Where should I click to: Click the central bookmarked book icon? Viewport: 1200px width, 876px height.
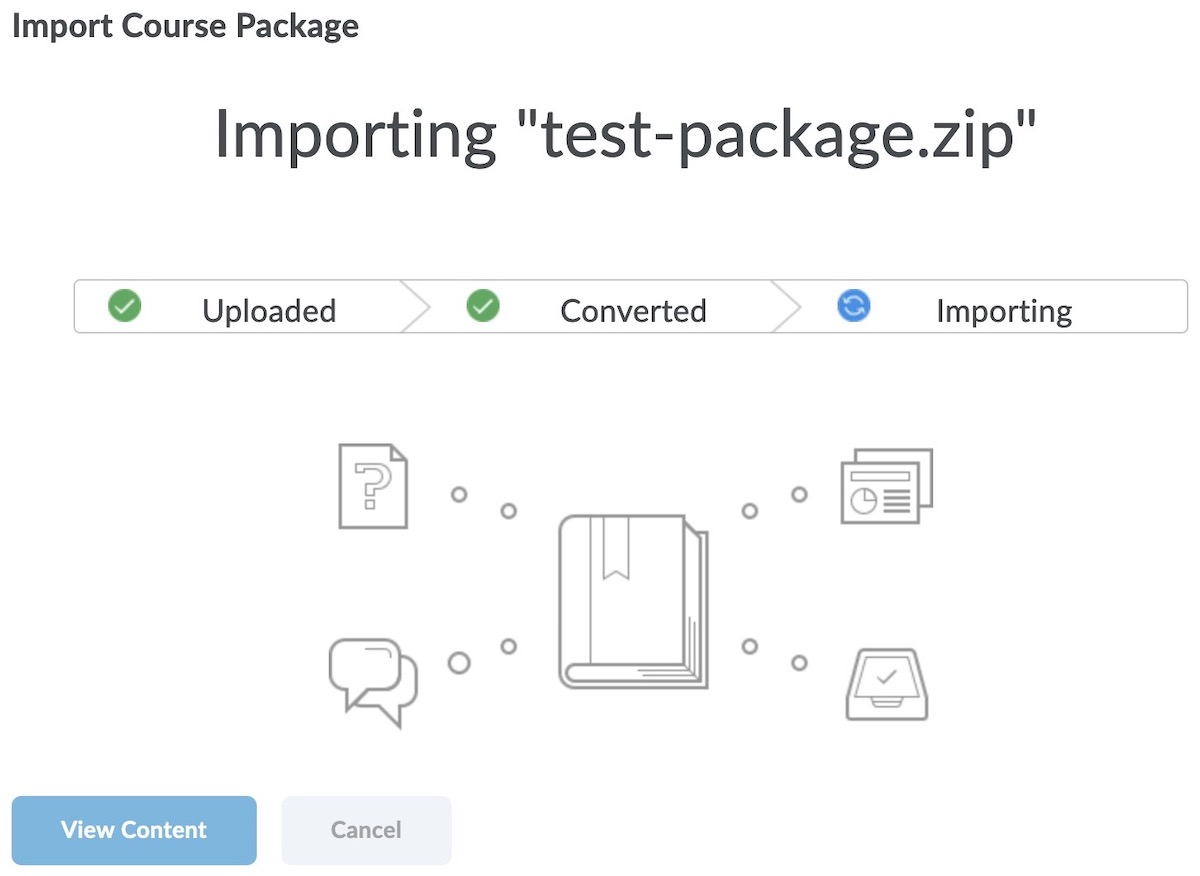click(633, 601)
